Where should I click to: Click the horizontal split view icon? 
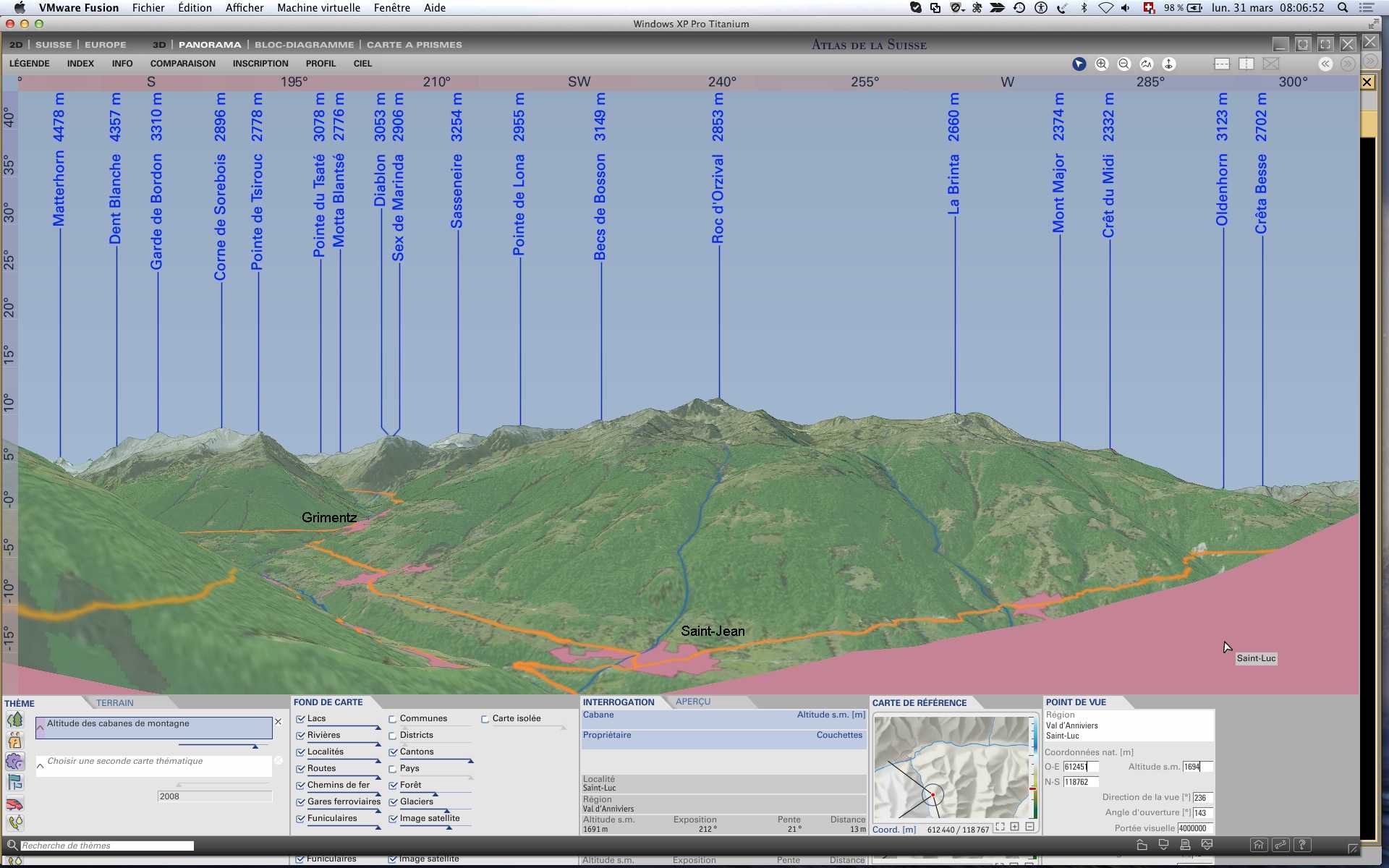point(1222,64)
